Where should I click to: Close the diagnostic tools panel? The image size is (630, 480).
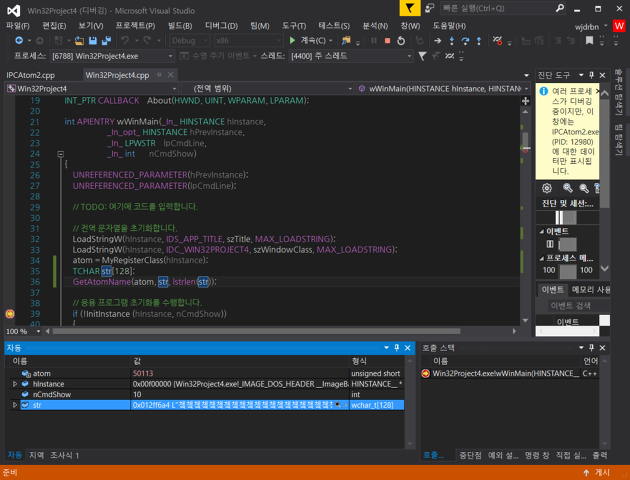602,75
